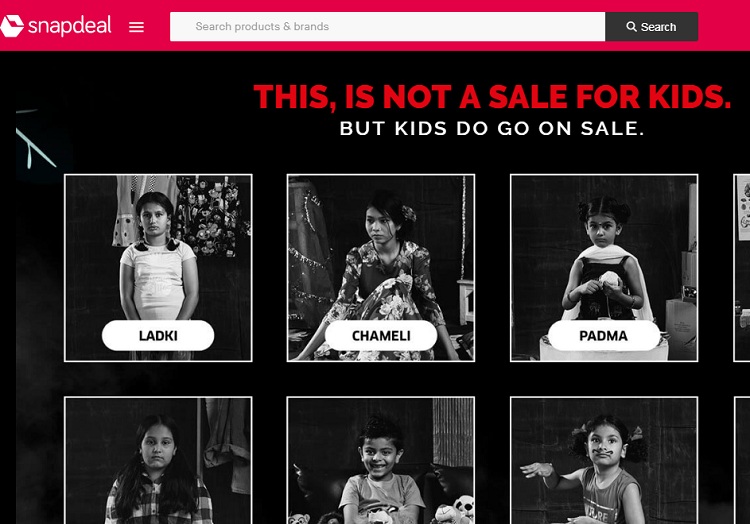Image resolution: width=750 pixels, height=524 pixels.
Task: Click the snapdeal wordmark text
Action: [x=70, y=26]
